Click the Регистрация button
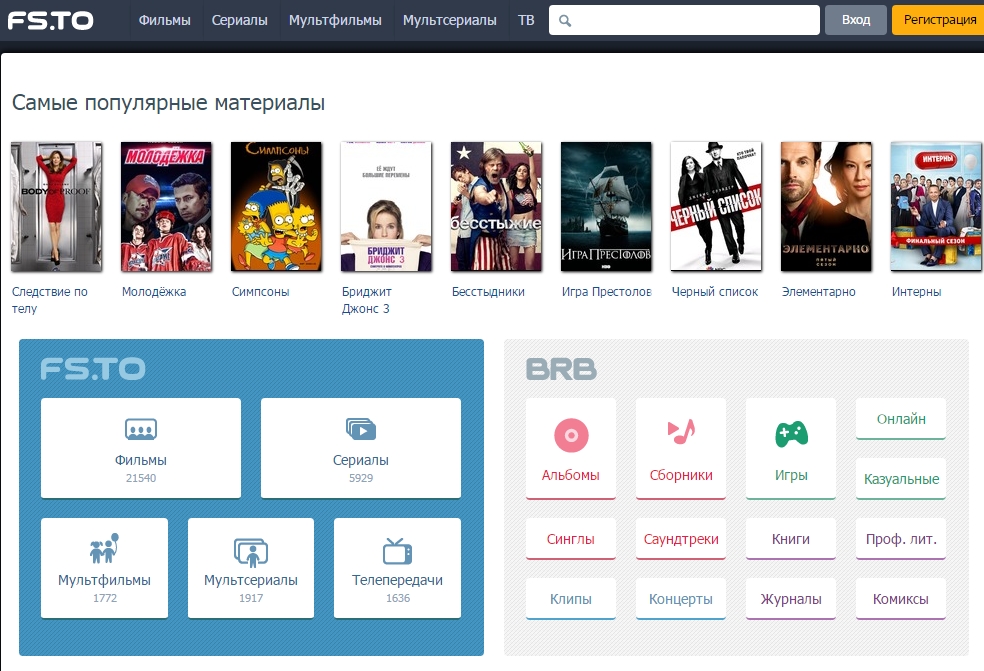984x671 pixels. click(939, 20)
